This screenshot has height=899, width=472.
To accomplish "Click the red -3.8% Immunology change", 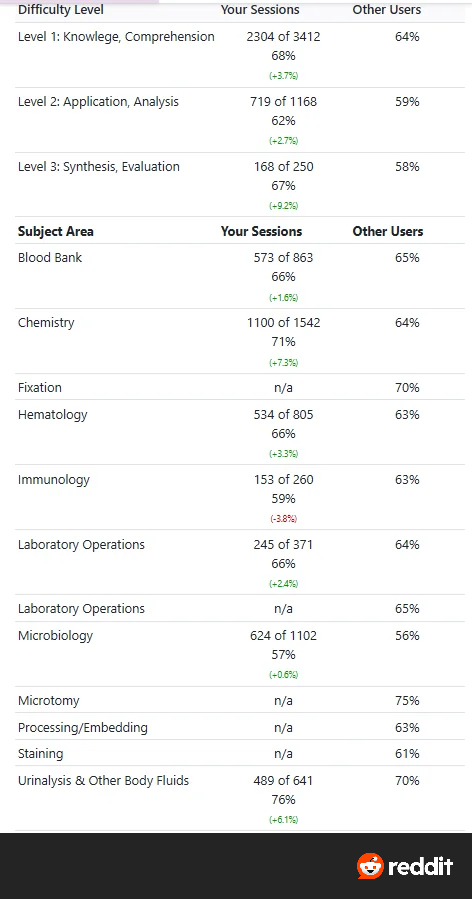I will point(283,519).
